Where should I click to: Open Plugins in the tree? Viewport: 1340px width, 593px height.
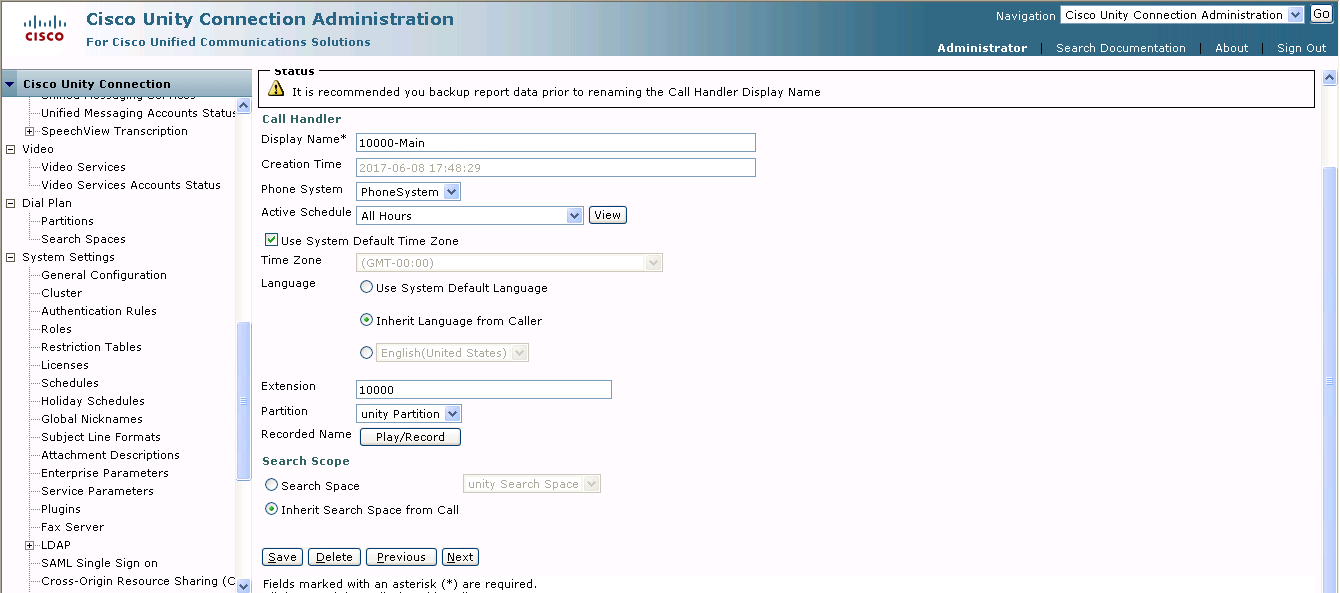pos(61,509)
